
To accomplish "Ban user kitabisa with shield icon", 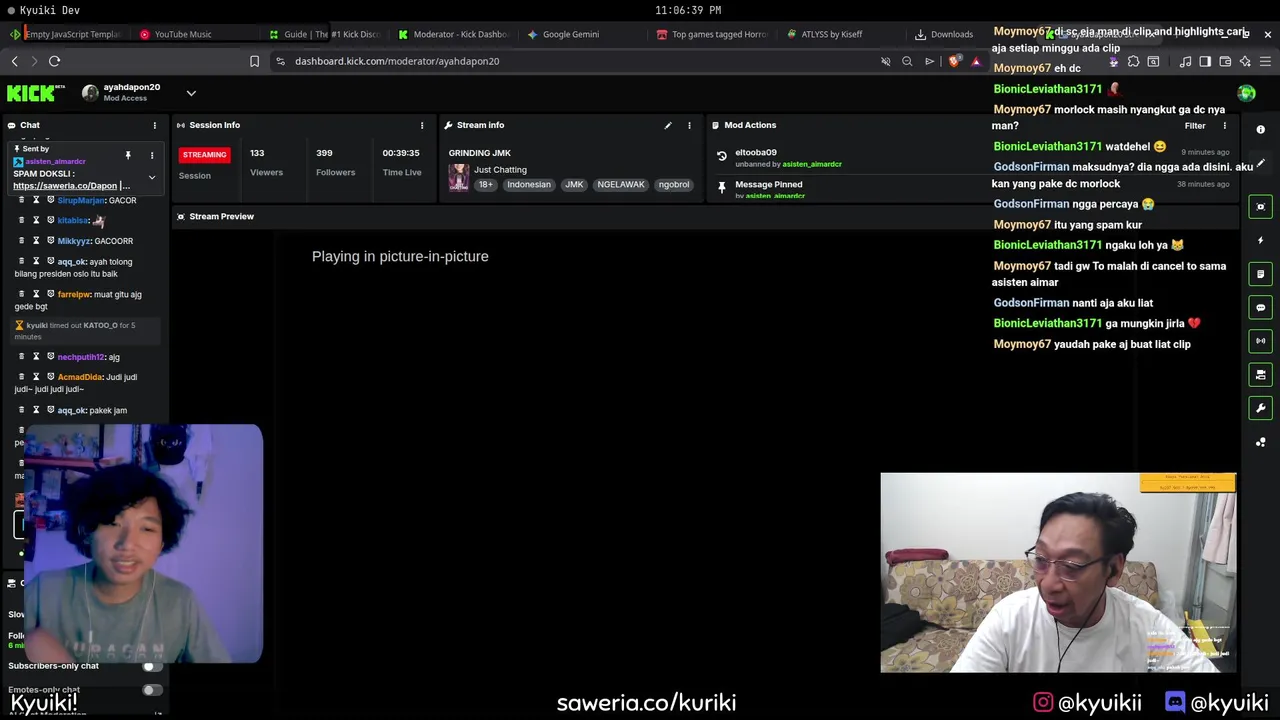I will [x=50, y=220].
